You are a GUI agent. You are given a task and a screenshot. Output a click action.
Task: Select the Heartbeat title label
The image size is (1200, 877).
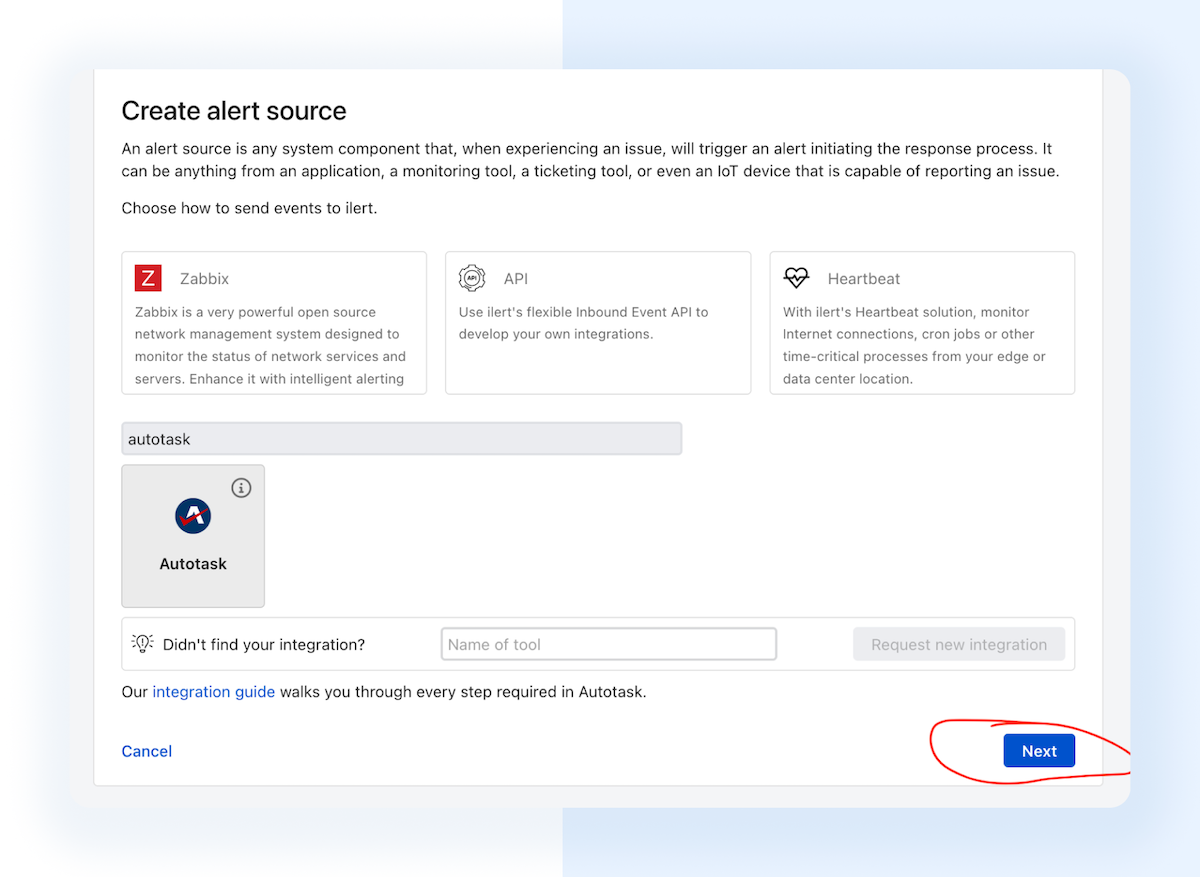tap(863, 278)
